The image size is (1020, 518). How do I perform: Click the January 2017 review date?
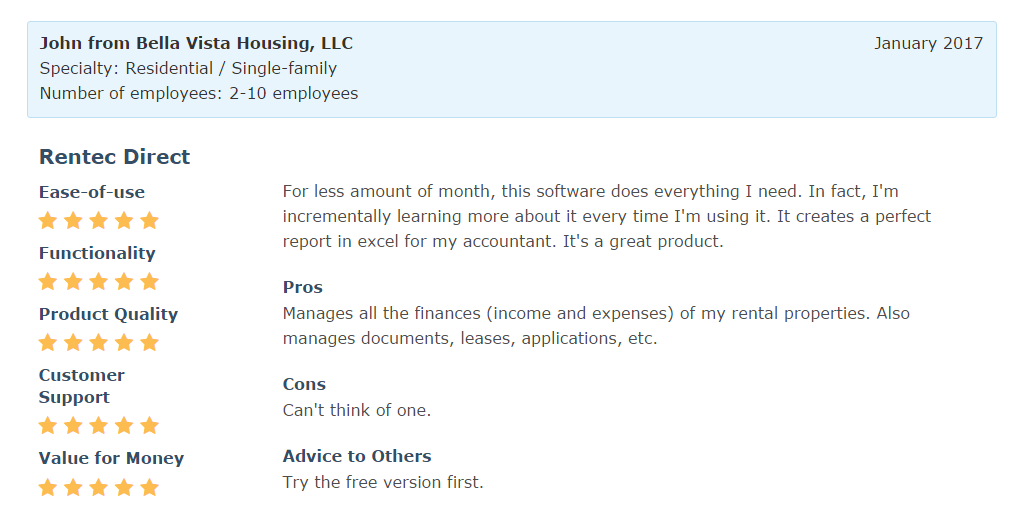[928, 43]
